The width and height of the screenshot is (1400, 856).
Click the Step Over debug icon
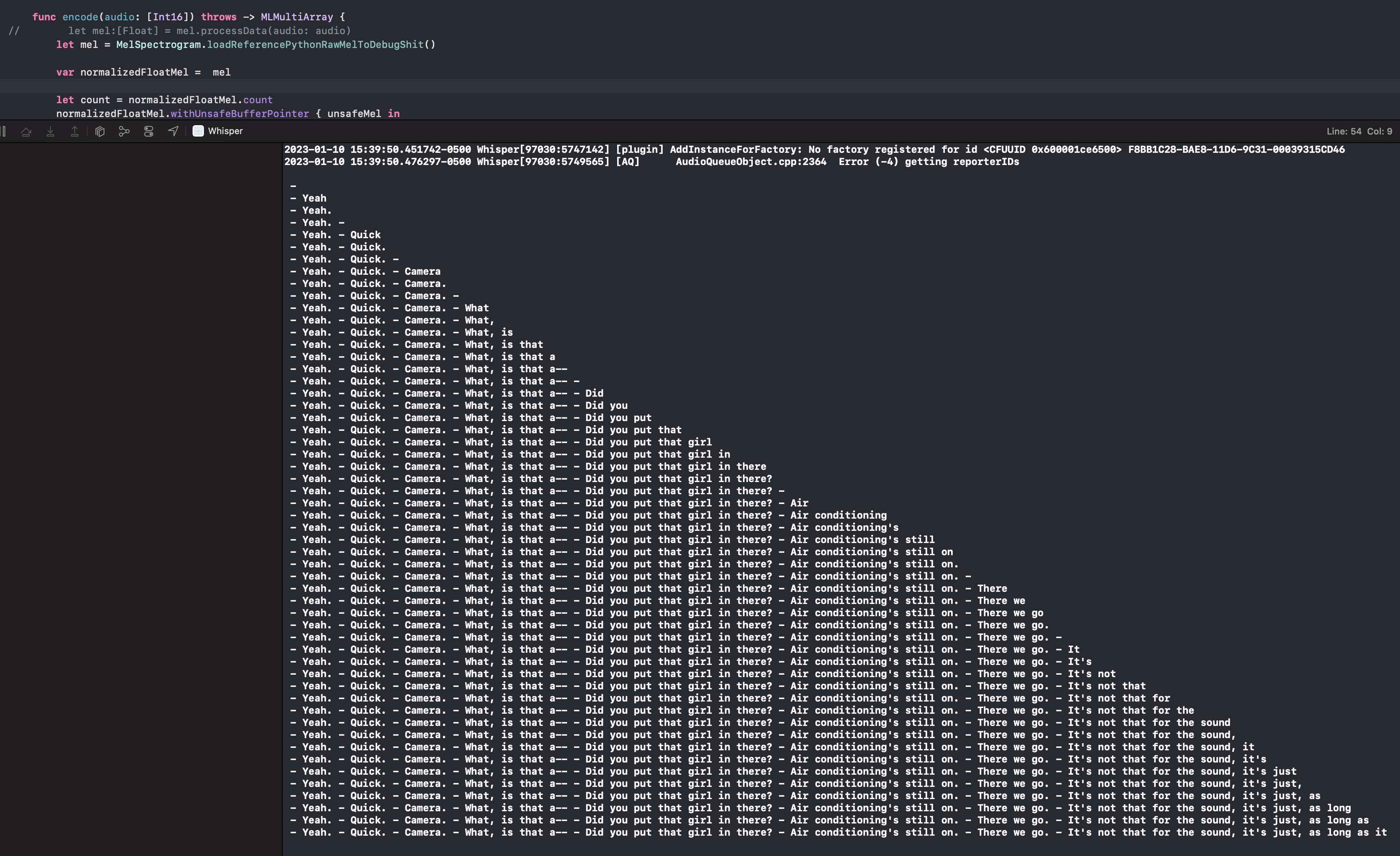tap(26, 131)
